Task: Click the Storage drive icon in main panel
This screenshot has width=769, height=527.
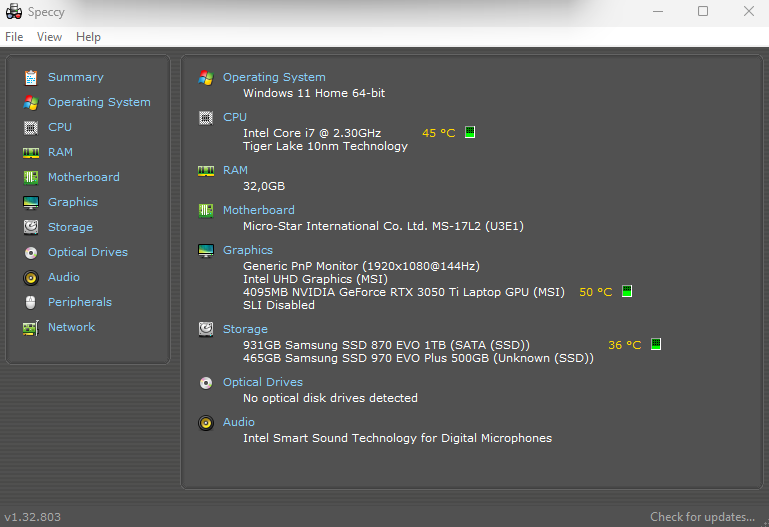Action: [x=206, y=329]
